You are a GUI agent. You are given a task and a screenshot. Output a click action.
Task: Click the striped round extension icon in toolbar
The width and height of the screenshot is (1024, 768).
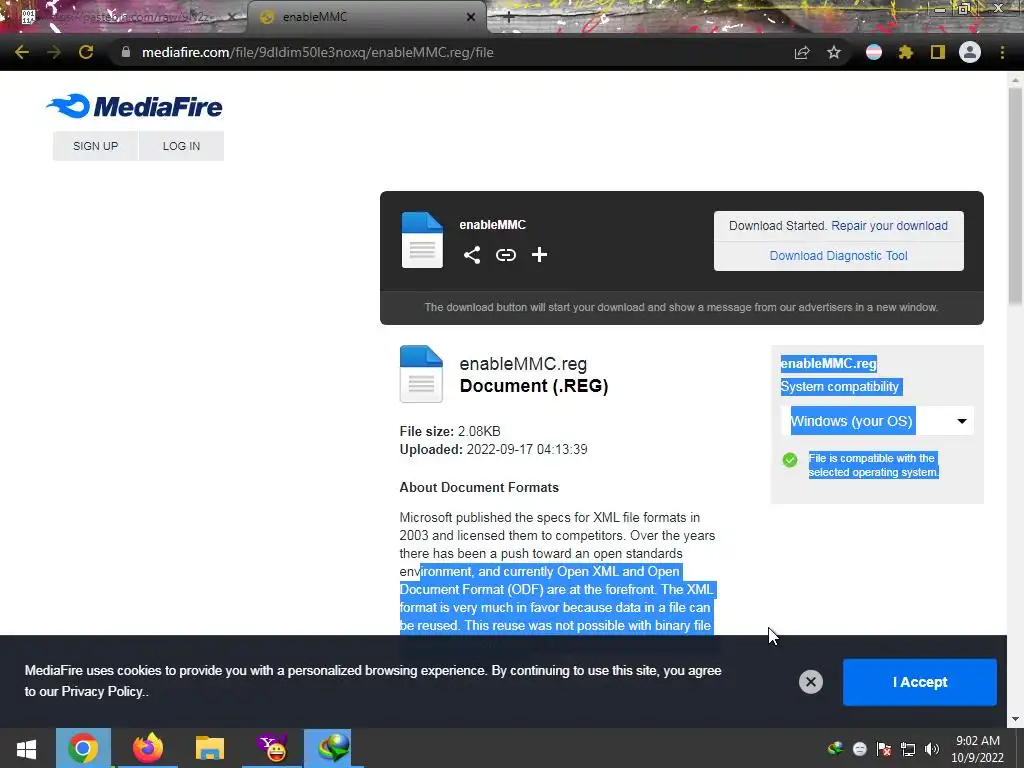pos(874,52)
